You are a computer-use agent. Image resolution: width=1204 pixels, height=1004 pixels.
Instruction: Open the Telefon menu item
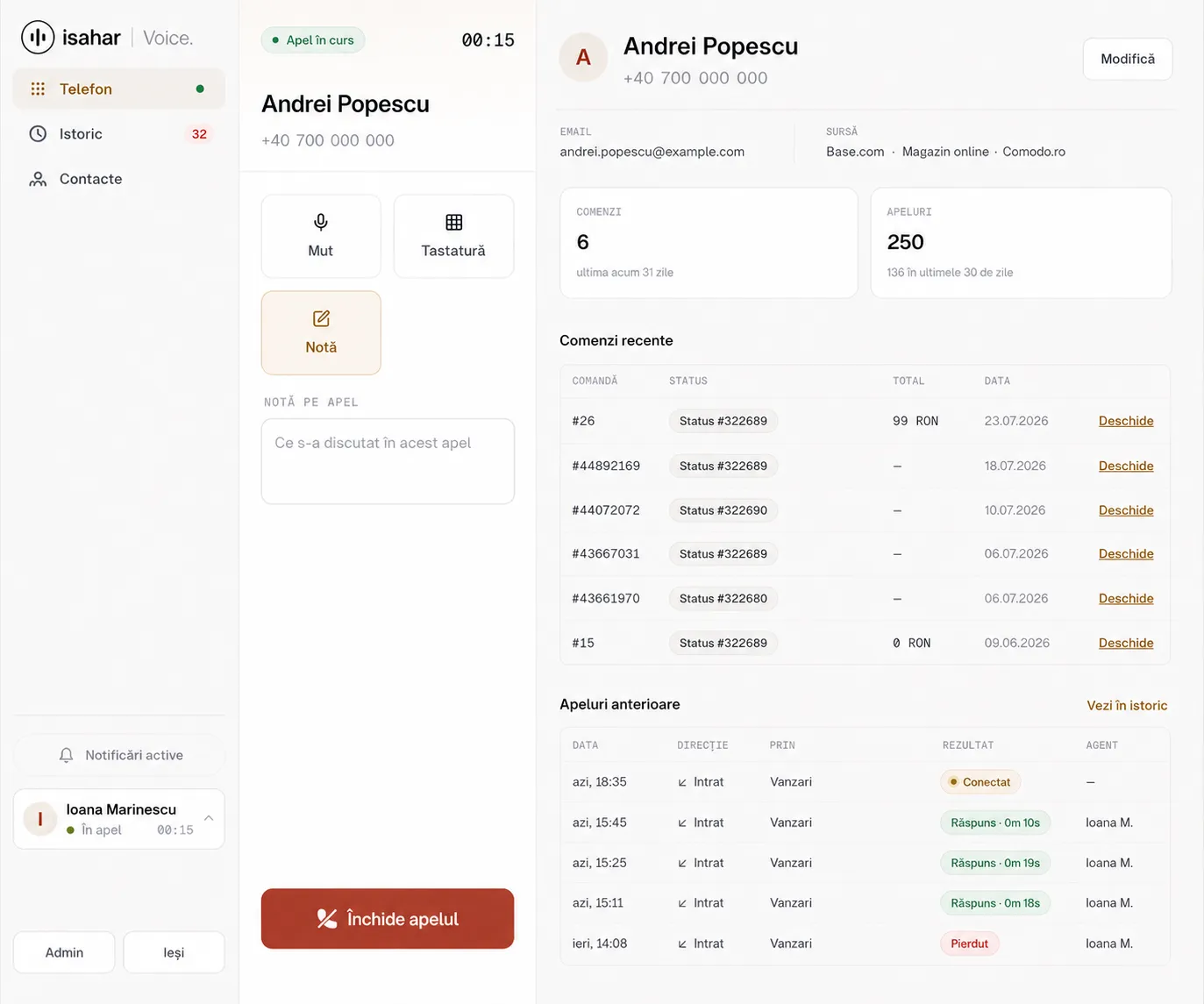pos(119,89)
